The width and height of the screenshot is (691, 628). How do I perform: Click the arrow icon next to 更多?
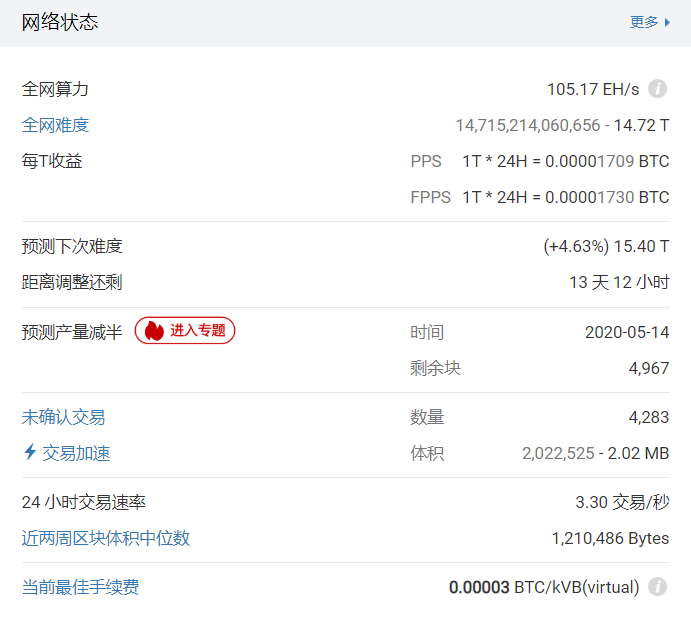(667, 22)
